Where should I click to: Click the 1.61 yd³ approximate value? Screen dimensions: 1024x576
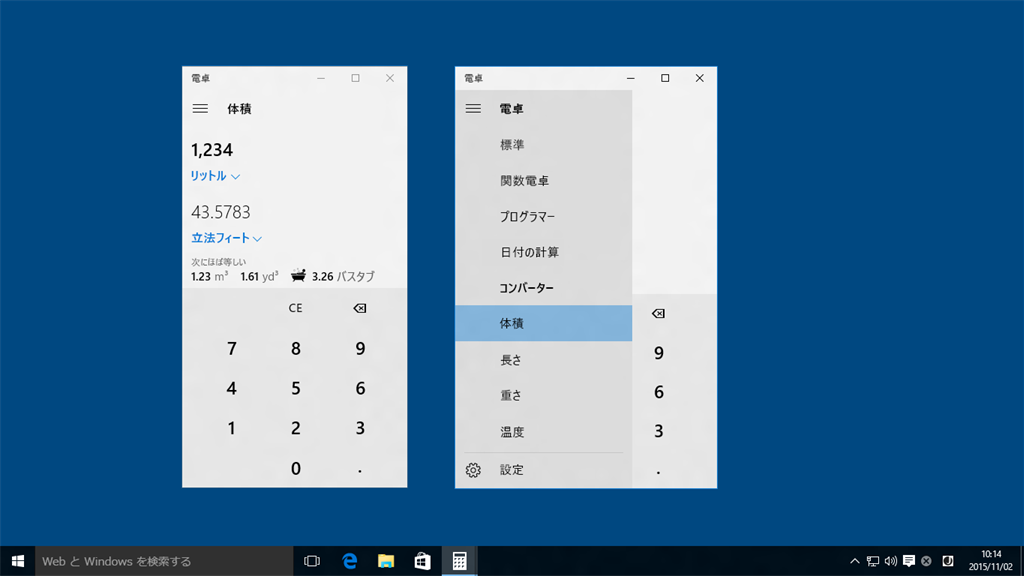[x=259, y=276]
